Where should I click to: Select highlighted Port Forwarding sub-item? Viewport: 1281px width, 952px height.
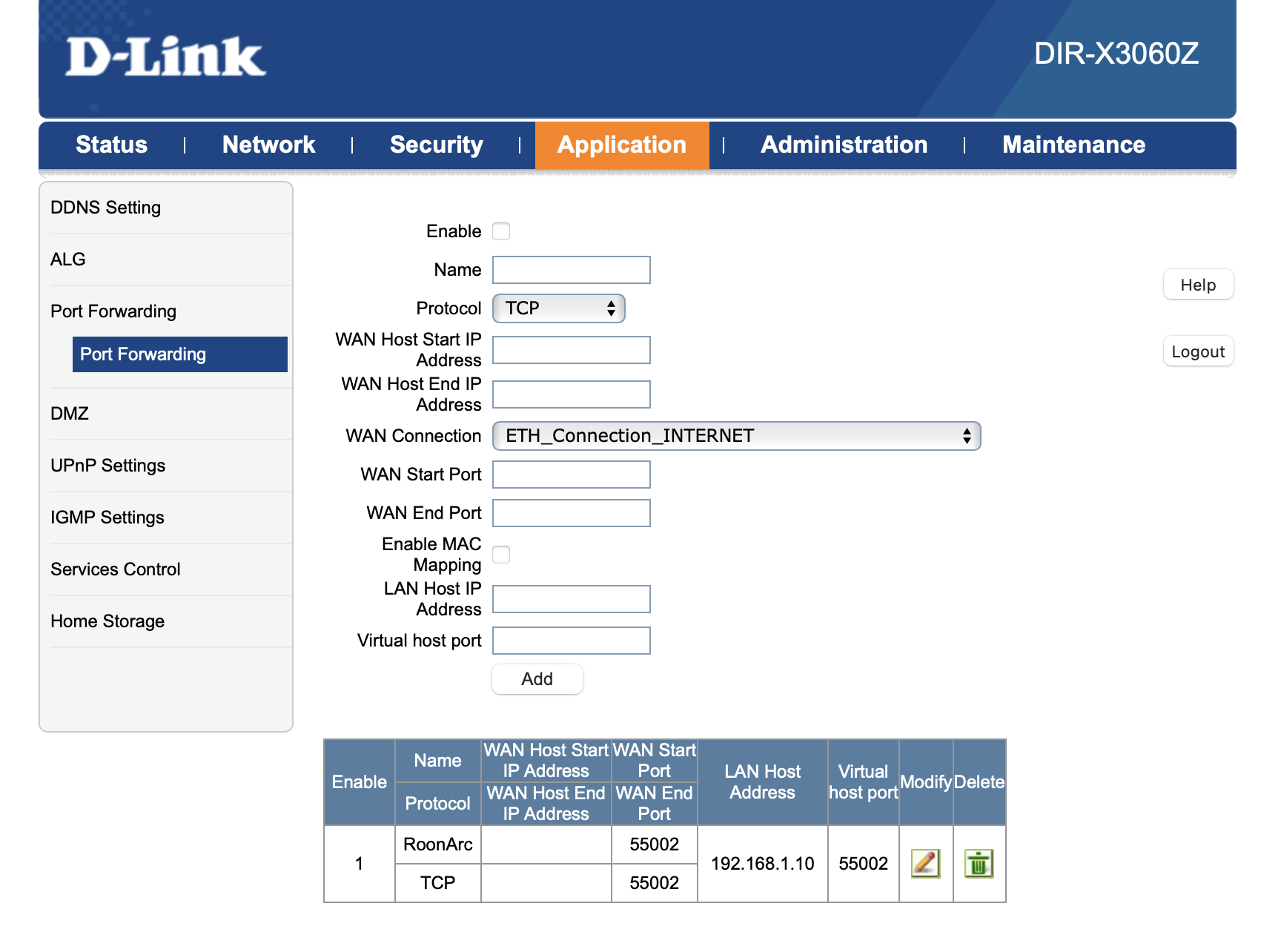[180, 354]
